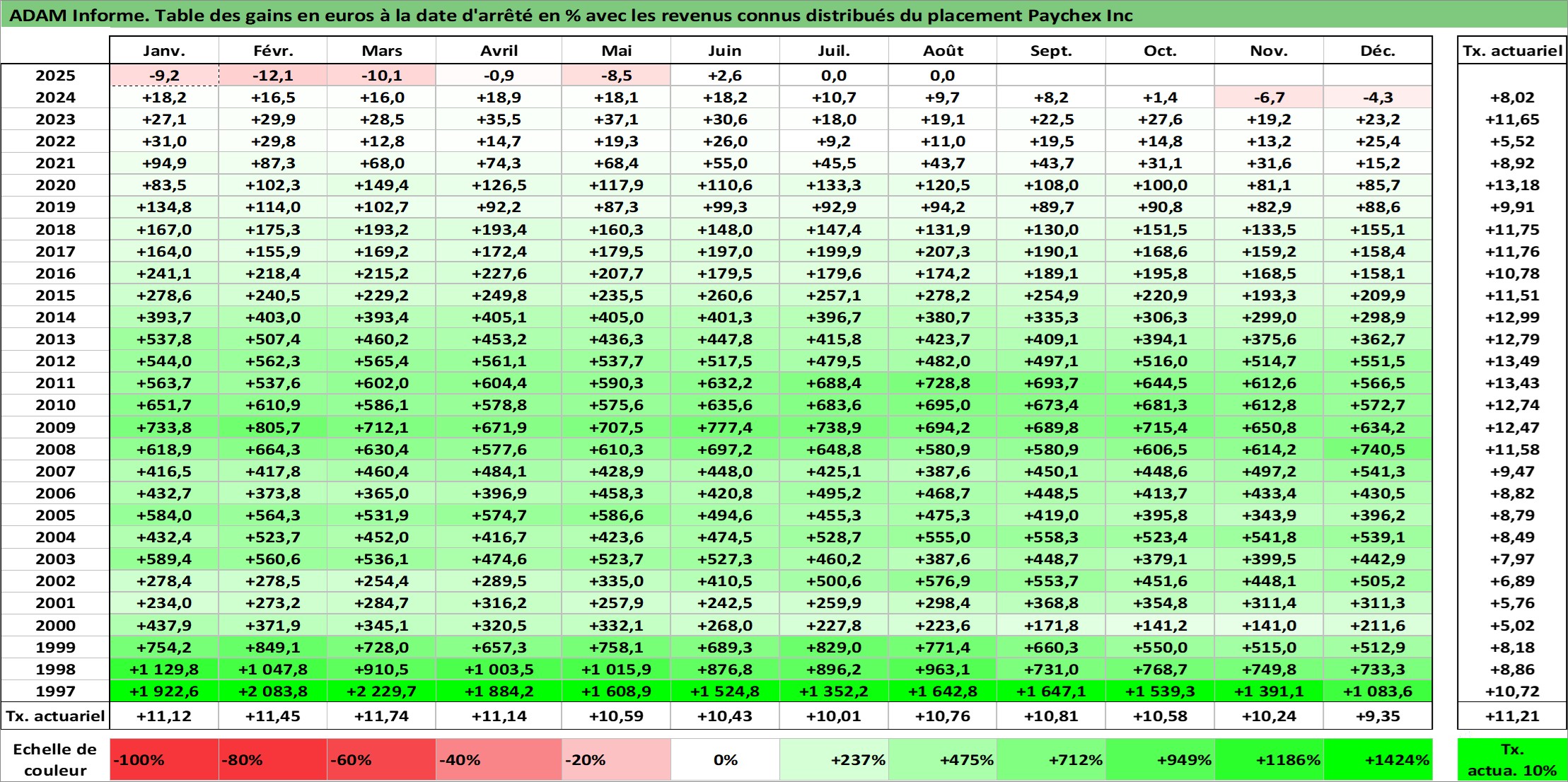Click the -60% color scale swatch
Image resolution: width=1568 pixels, height=782 pixels.
click(382, 759)
